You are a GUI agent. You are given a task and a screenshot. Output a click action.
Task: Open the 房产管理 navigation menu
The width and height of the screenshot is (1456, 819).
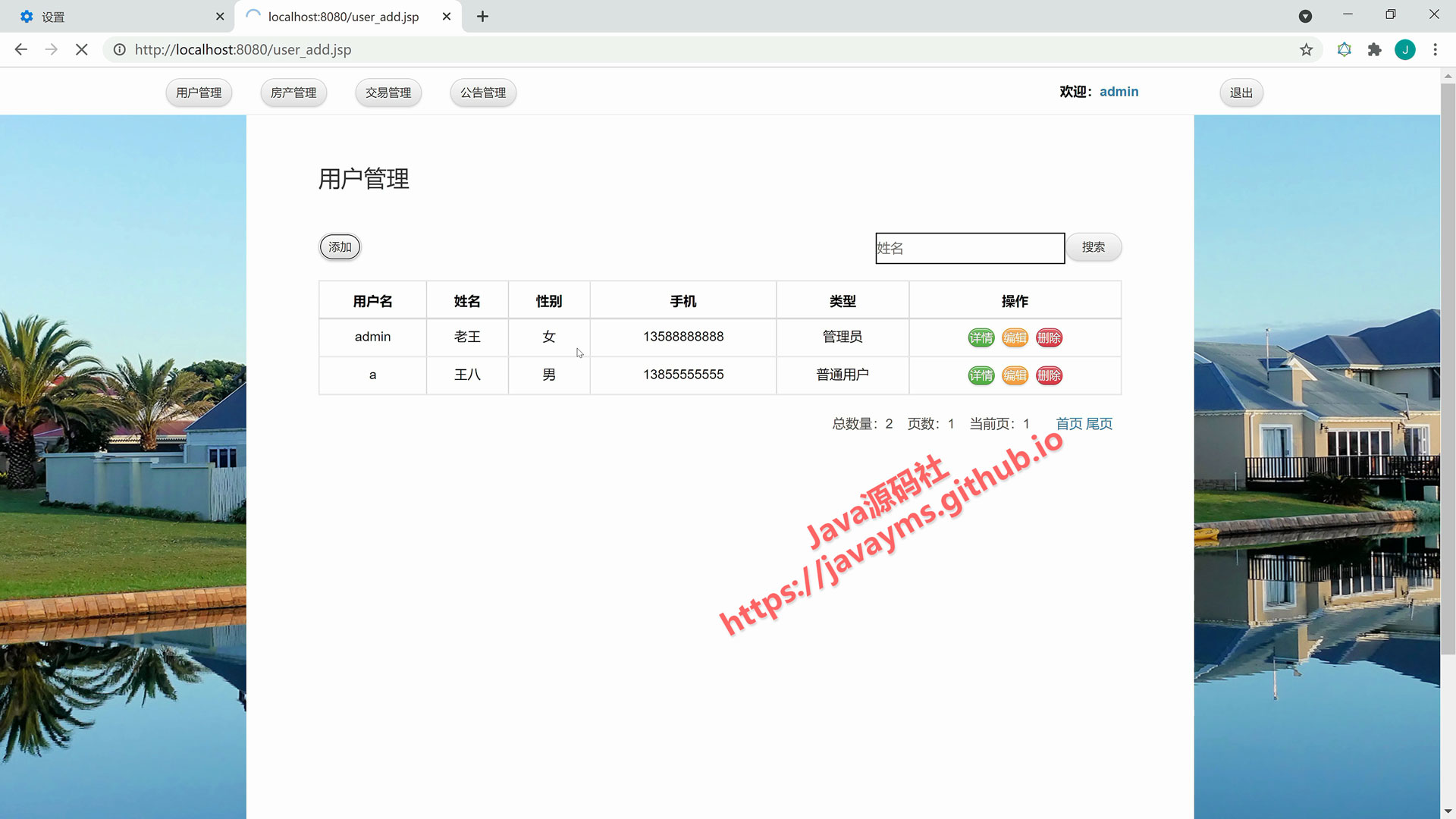[x=293, y=93]
